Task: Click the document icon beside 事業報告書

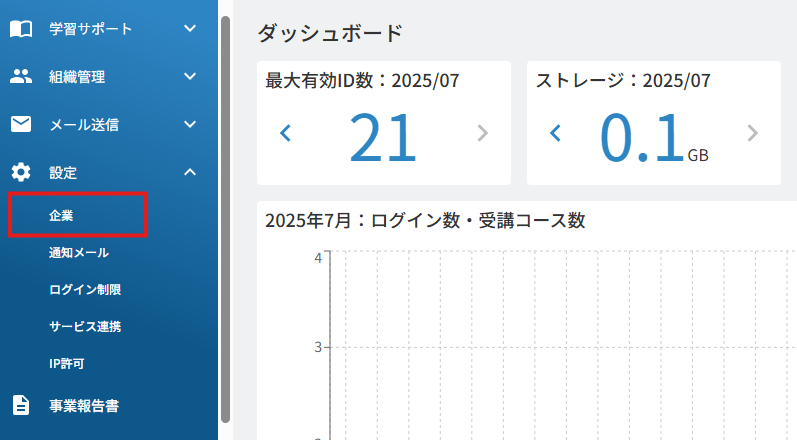Action: [21, 405]
